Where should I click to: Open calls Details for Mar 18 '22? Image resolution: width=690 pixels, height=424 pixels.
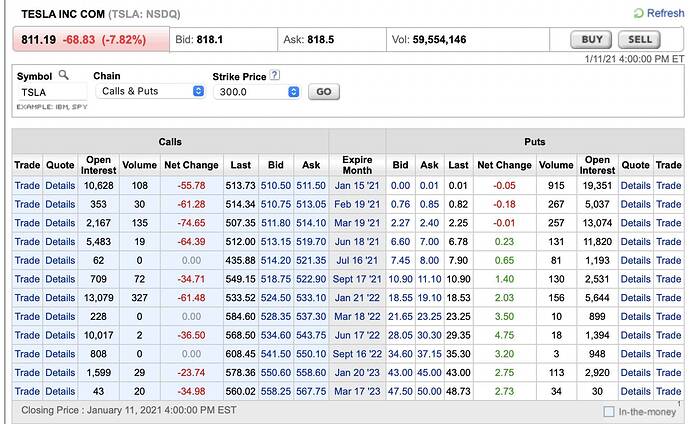tap(60, 316)
